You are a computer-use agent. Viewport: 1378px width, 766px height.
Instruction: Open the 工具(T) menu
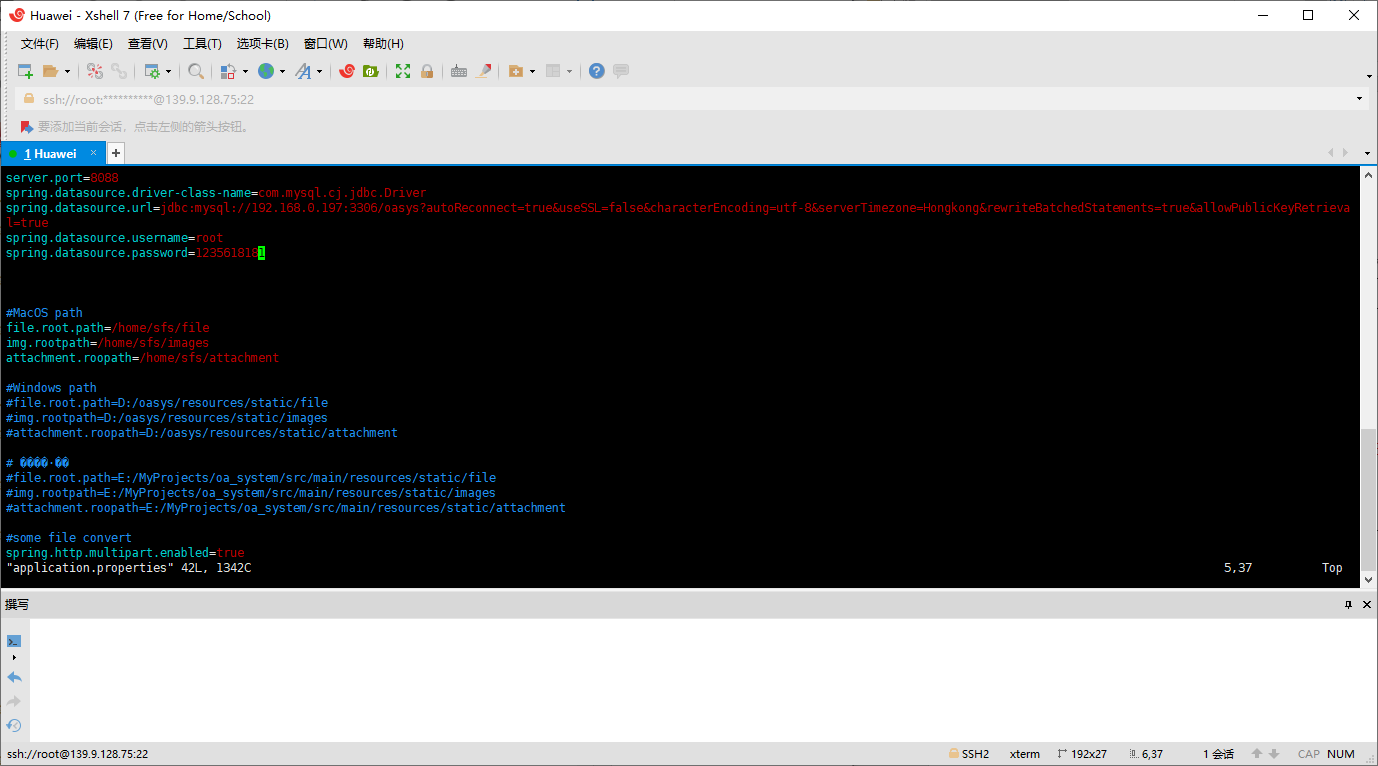202,44
